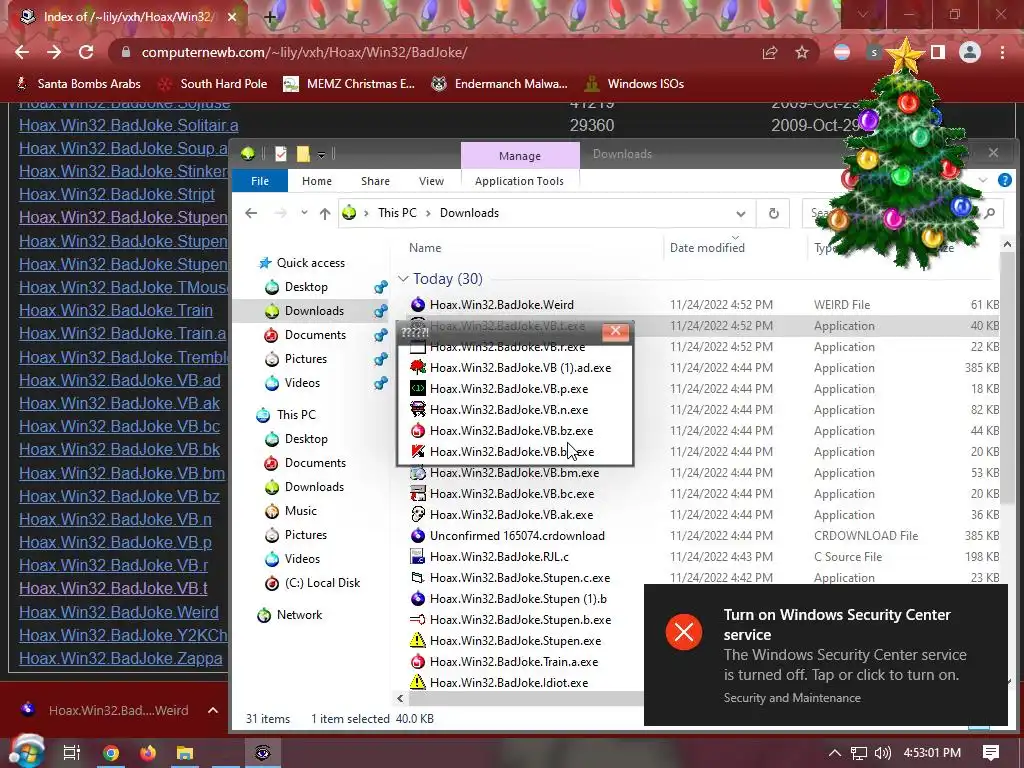Click This PC in the breadcrumb path
Image resolution: width=1024 pixels, height=768 pixels.
[397, 213]
